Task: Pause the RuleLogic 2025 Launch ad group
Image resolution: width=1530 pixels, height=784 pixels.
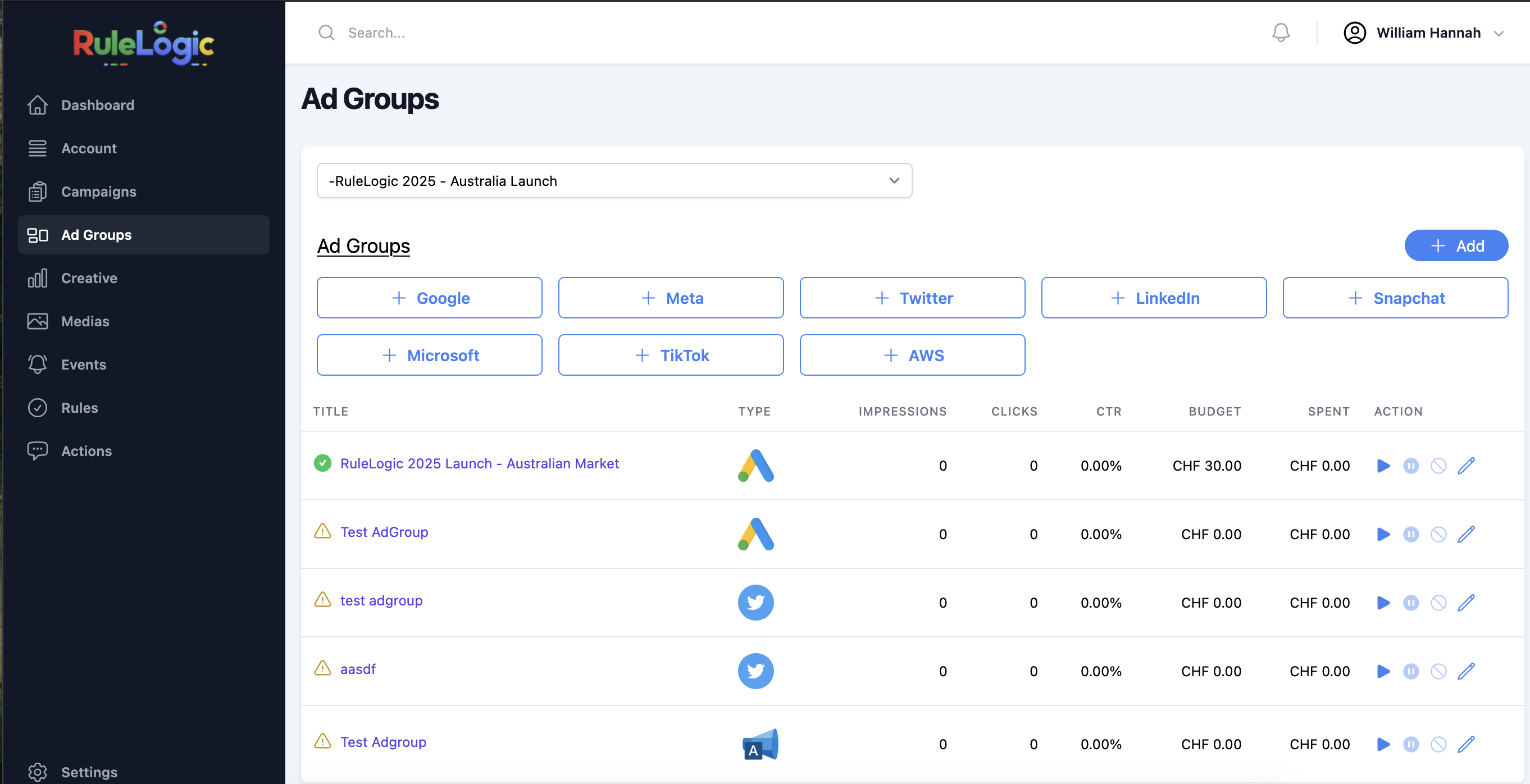Action: point(1411,466)
